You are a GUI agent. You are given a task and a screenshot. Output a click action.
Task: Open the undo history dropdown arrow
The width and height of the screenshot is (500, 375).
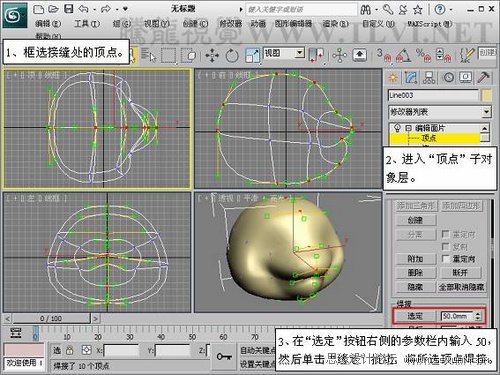(x=94, y=9)
